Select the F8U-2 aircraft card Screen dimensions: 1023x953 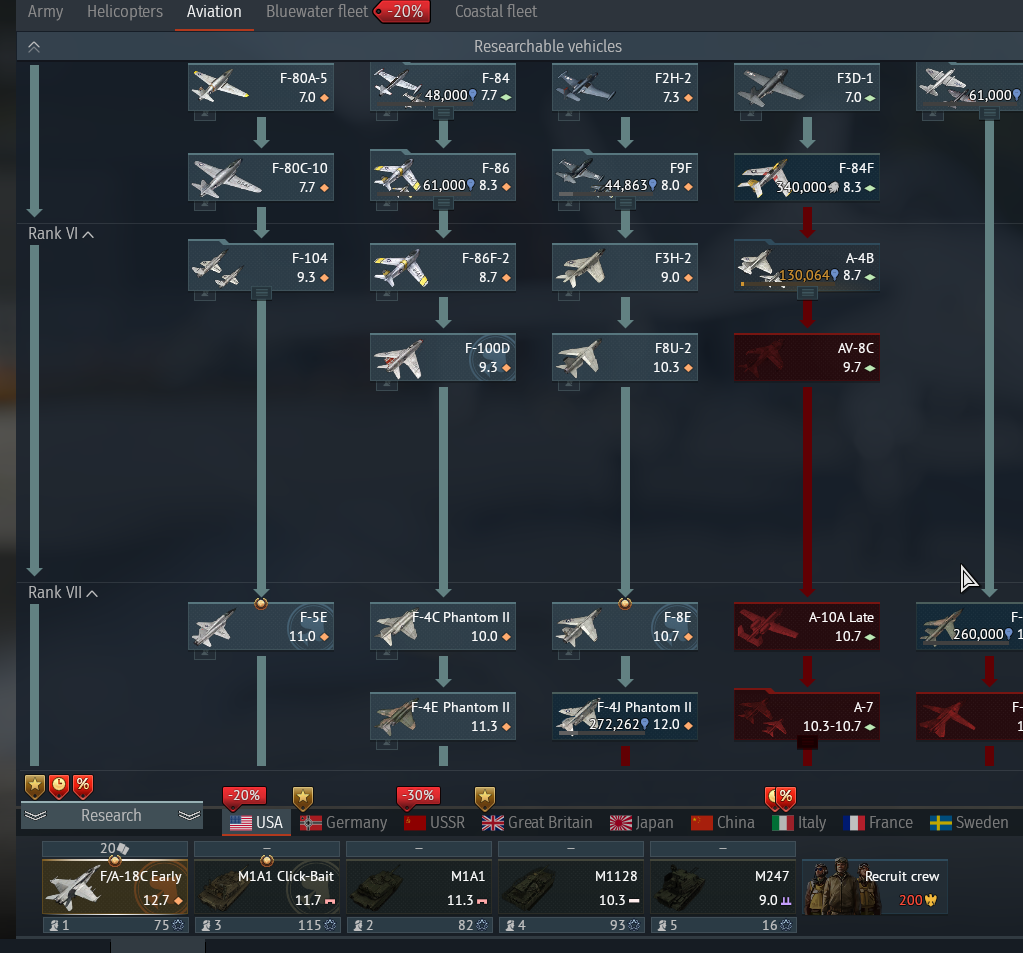coord(625,357)
